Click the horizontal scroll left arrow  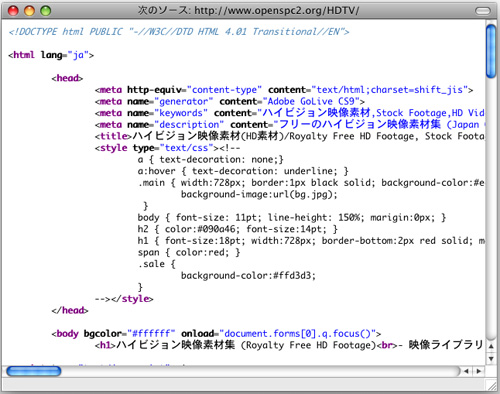(x=466, y=371)
